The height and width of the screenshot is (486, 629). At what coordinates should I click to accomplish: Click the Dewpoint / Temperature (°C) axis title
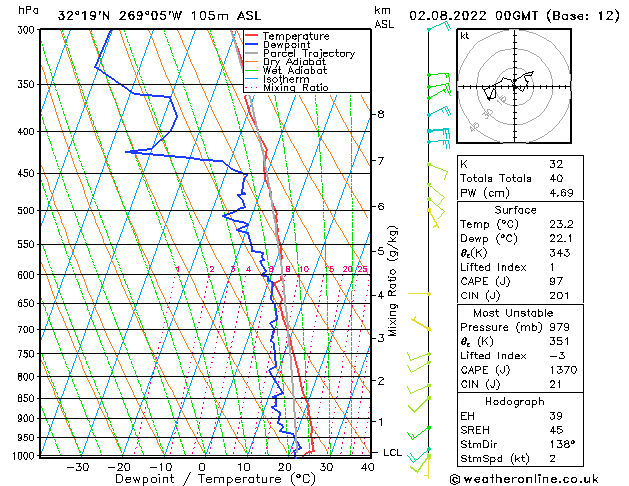pyautogui.click(x=215, y=479)
